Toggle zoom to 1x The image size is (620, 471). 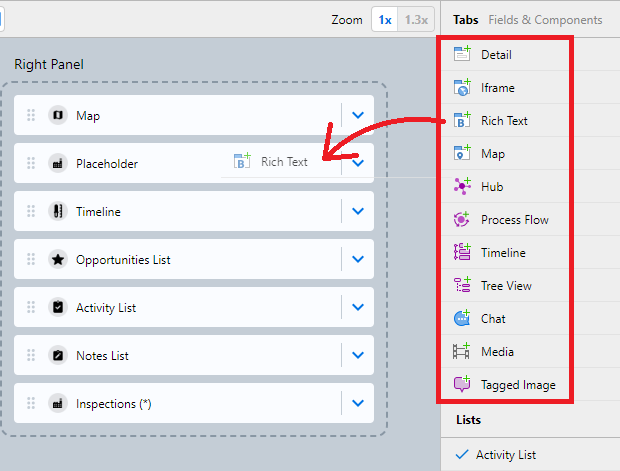pos(384,20)
